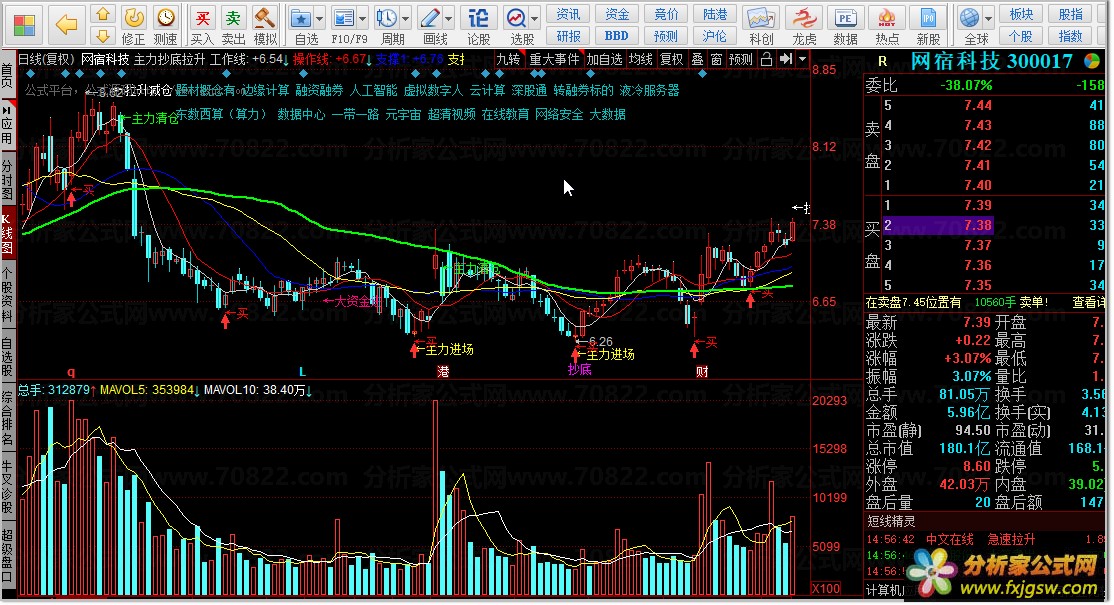Open the chart toolbar options dropdown triangle
The image size is (1114, 605).
pos(802,60)
